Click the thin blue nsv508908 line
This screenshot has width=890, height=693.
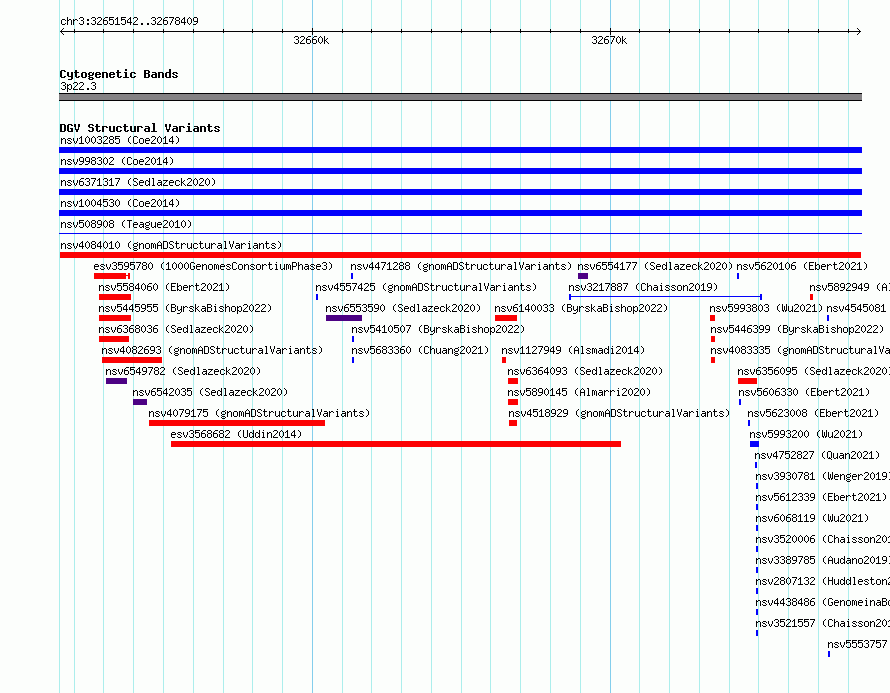460,233
